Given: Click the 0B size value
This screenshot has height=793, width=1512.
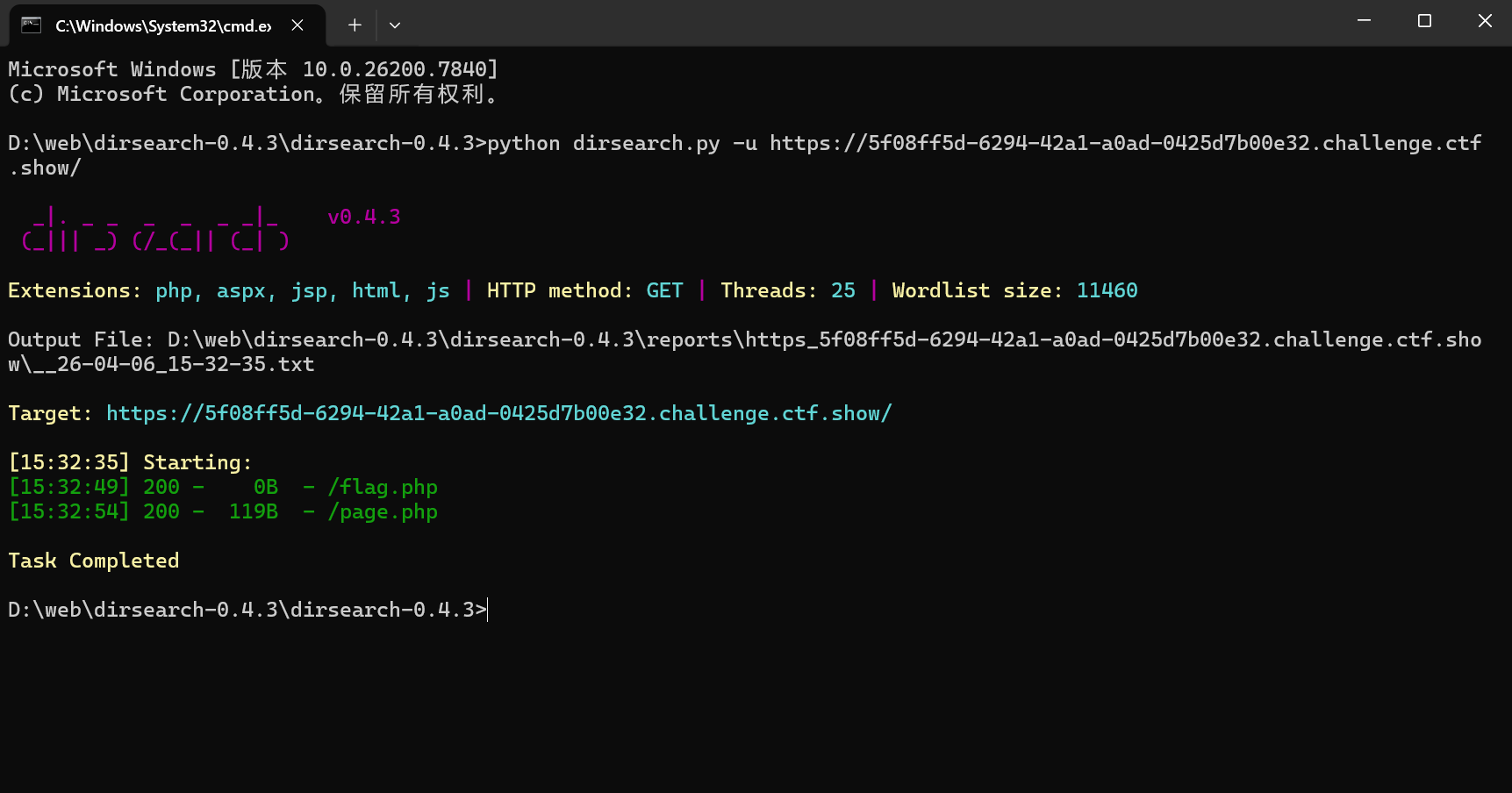Looking at the screenshot, I should click(x=266, y=487).
